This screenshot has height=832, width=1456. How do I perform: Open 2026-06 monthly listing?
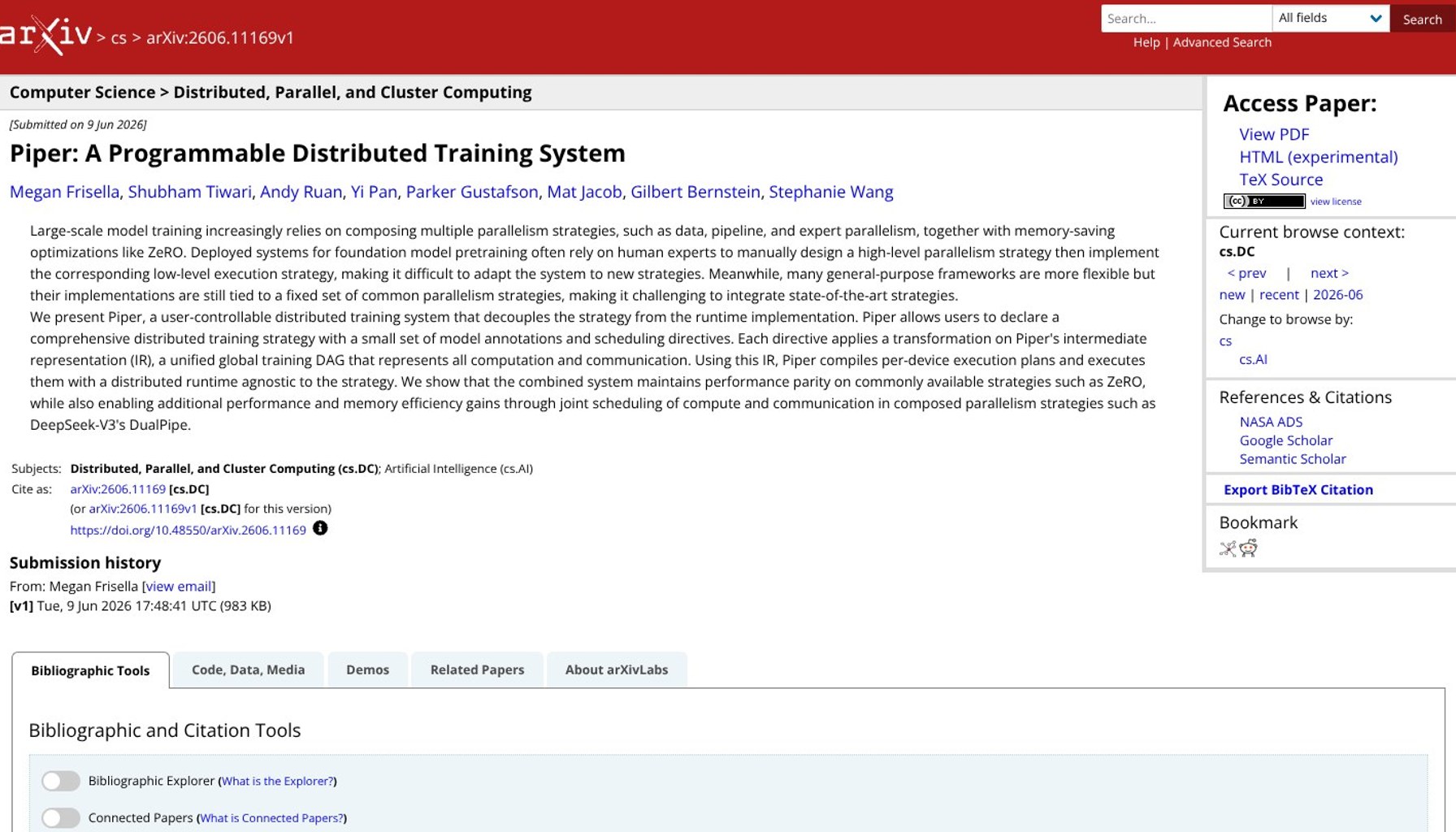[1338, 295]
